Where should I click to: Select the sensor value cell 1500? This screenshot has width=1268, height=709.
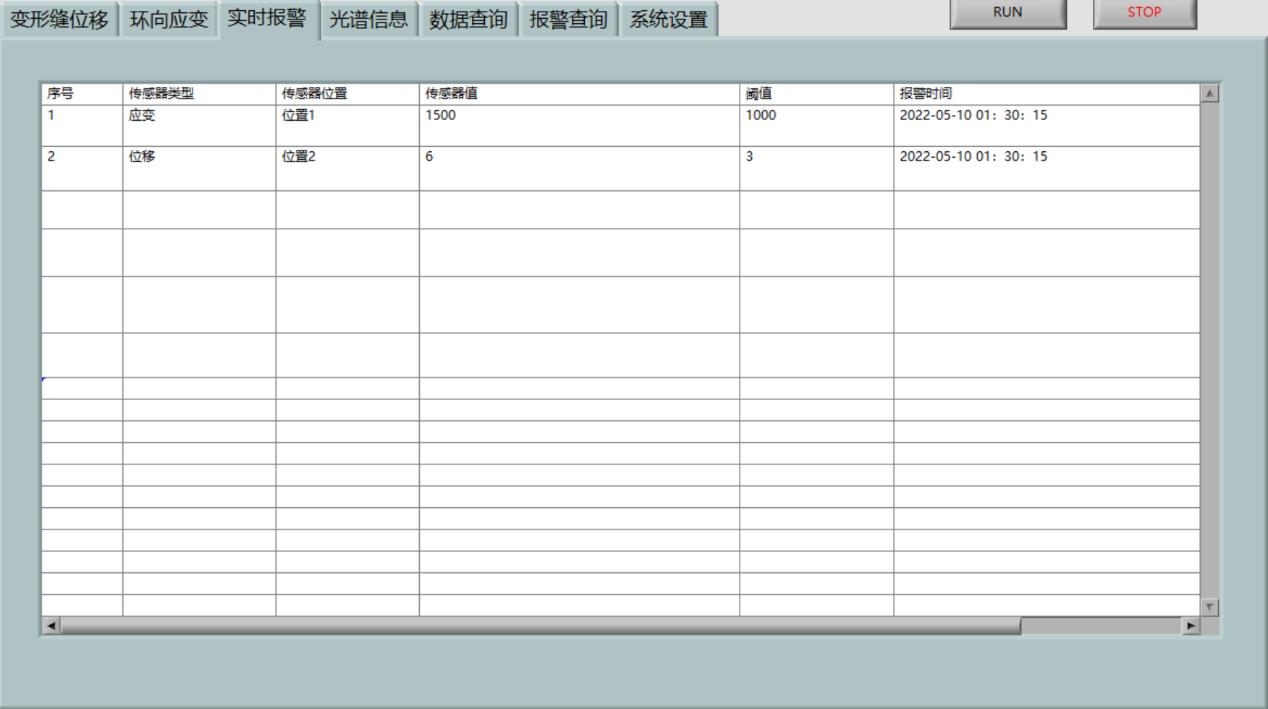coord(579,124)
